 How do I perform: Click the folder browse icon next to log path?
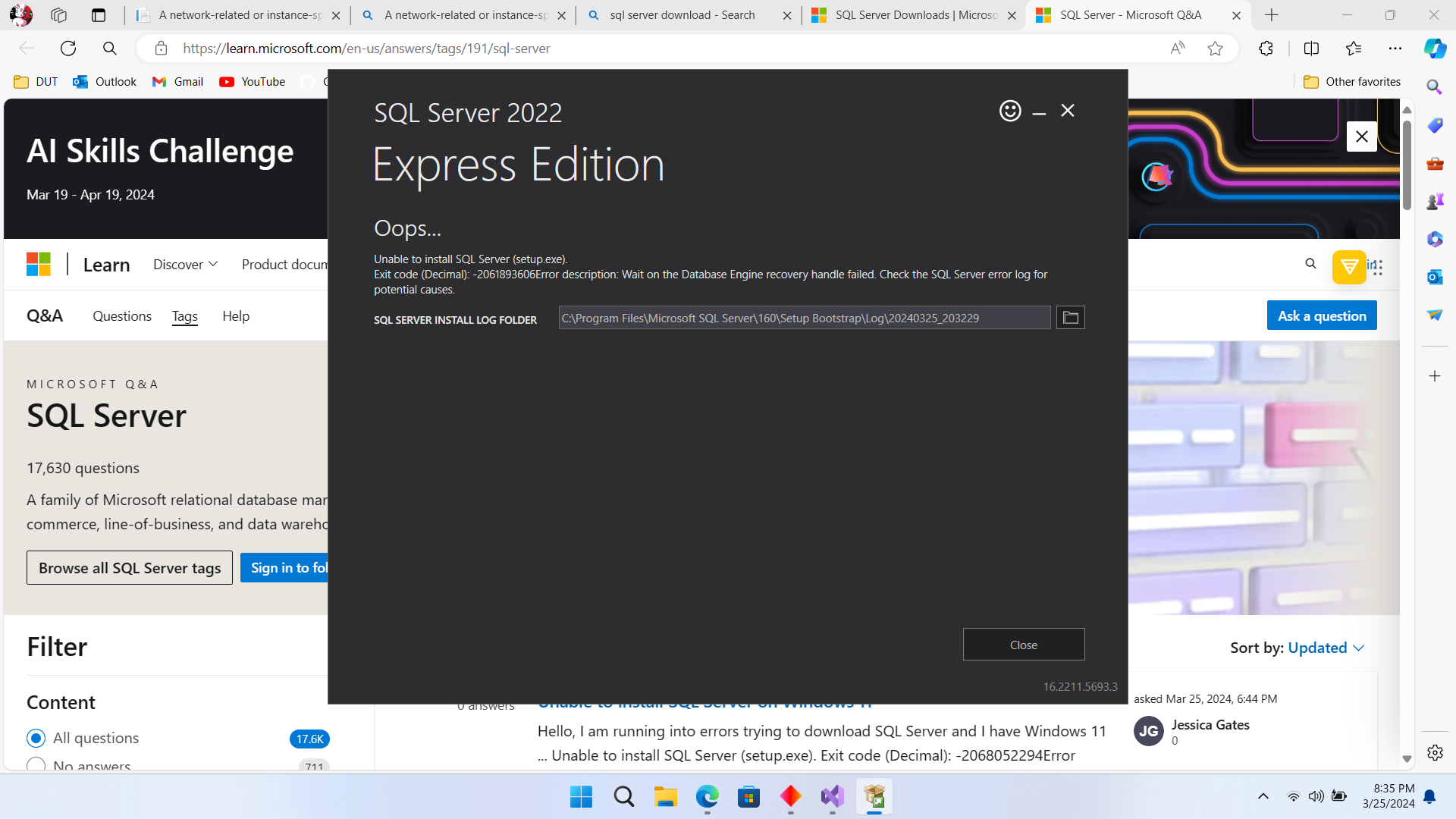pyautogui.click(x=1070, y=317)
